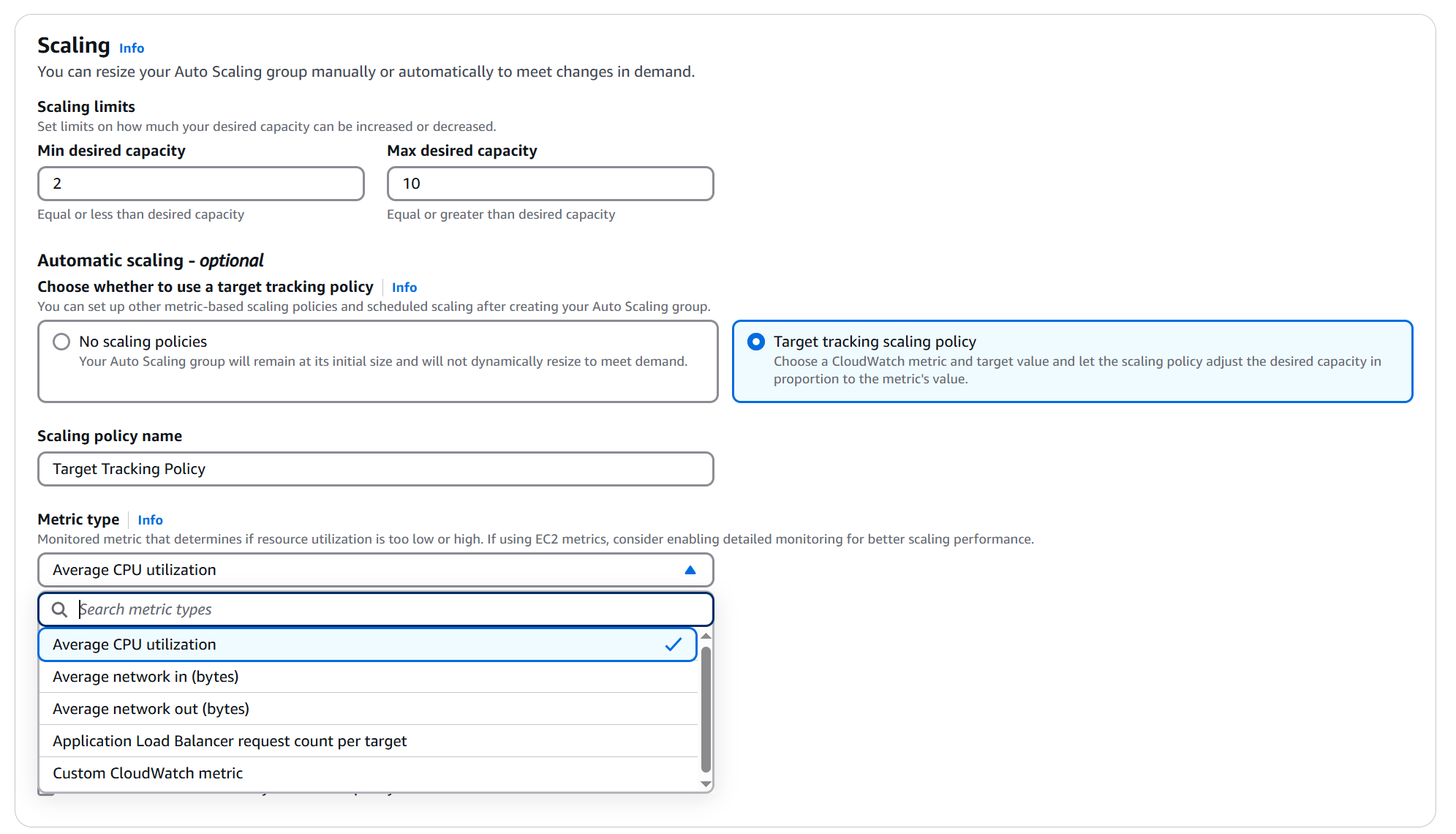Select Target tracking scaling policy radio button
Screen dimensions: 1456x834
(756, 342)
